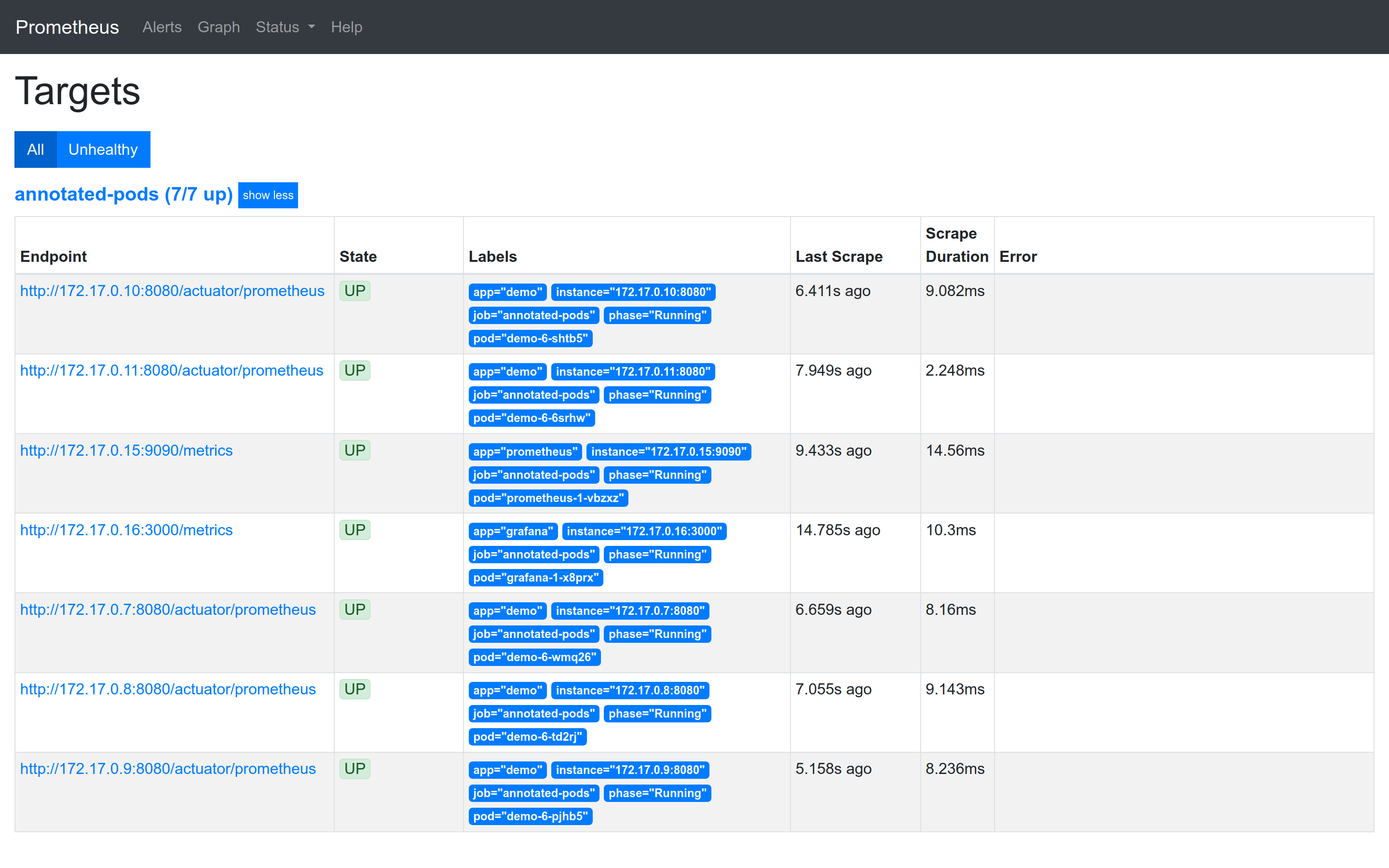Open the 172.17.0.11:8080 actuator endpoint link

point(172,371)
